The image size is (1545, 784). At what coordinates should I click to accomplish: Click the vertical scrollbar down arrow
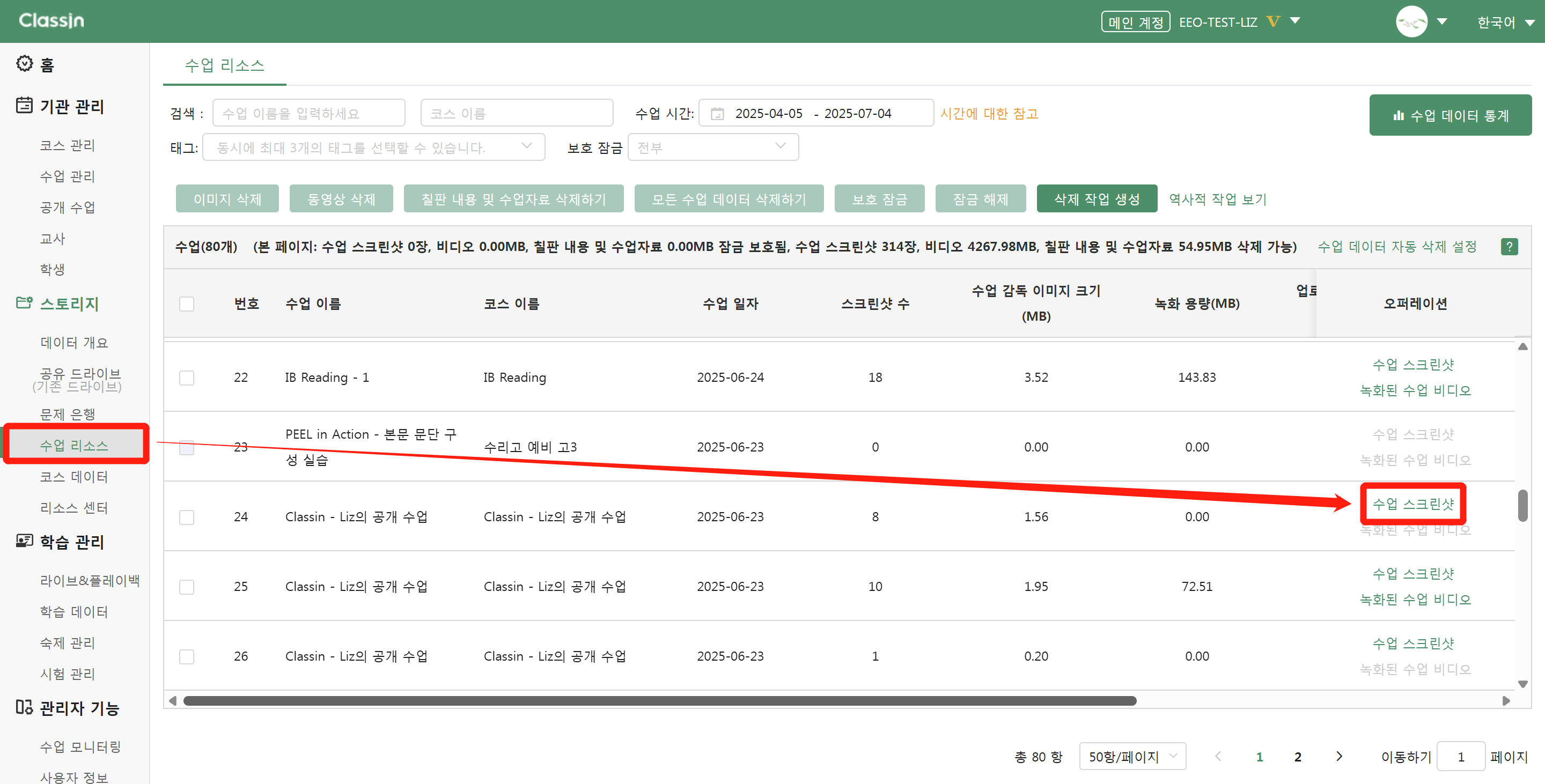[x=1522, y=684]
